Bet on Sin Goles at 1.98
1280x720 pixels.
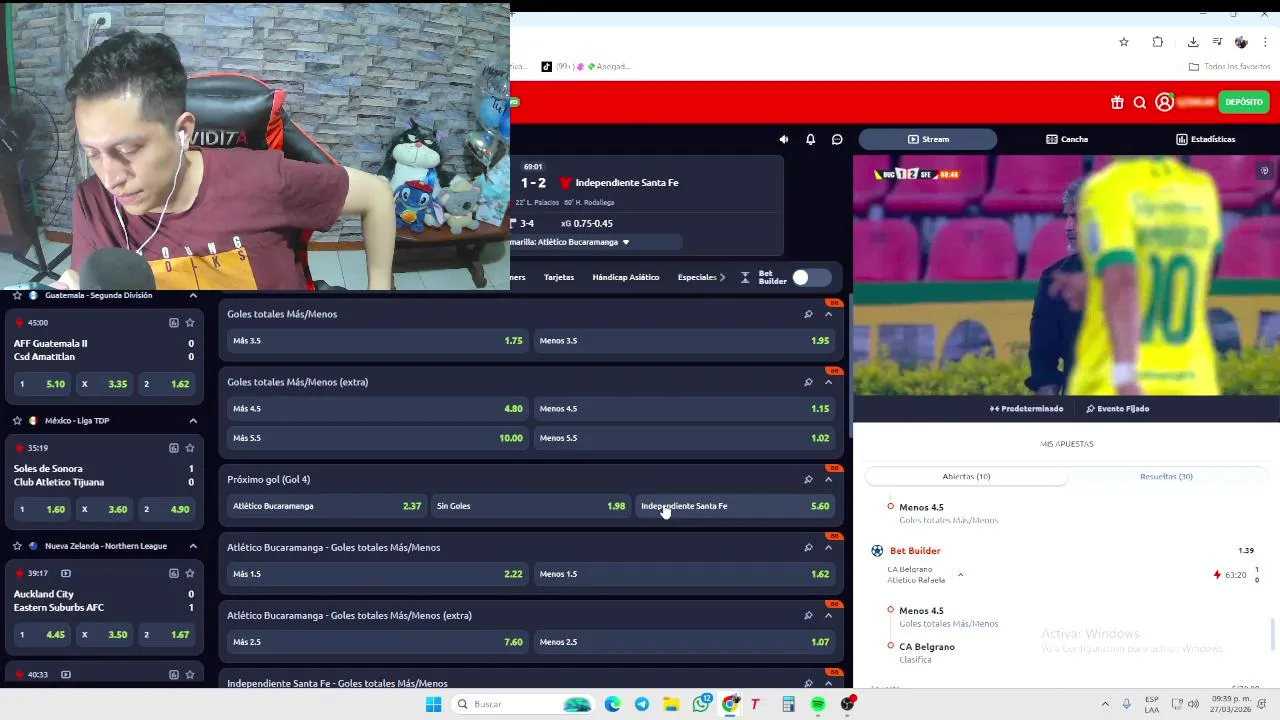[531, 506]
